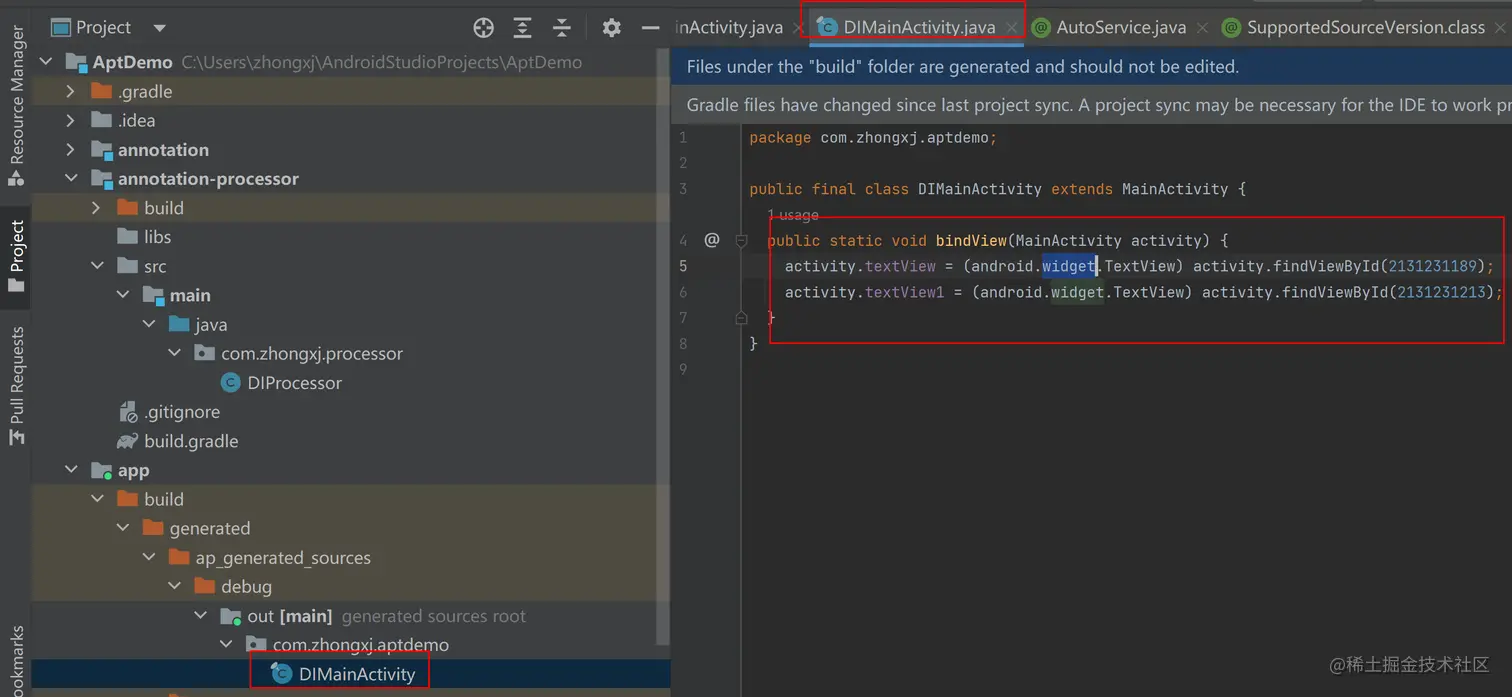The height and width of the screenshot is (697, 1512).
Task: Collapse com.zhongxj.aptdemo package
Action: click(227, 645)
